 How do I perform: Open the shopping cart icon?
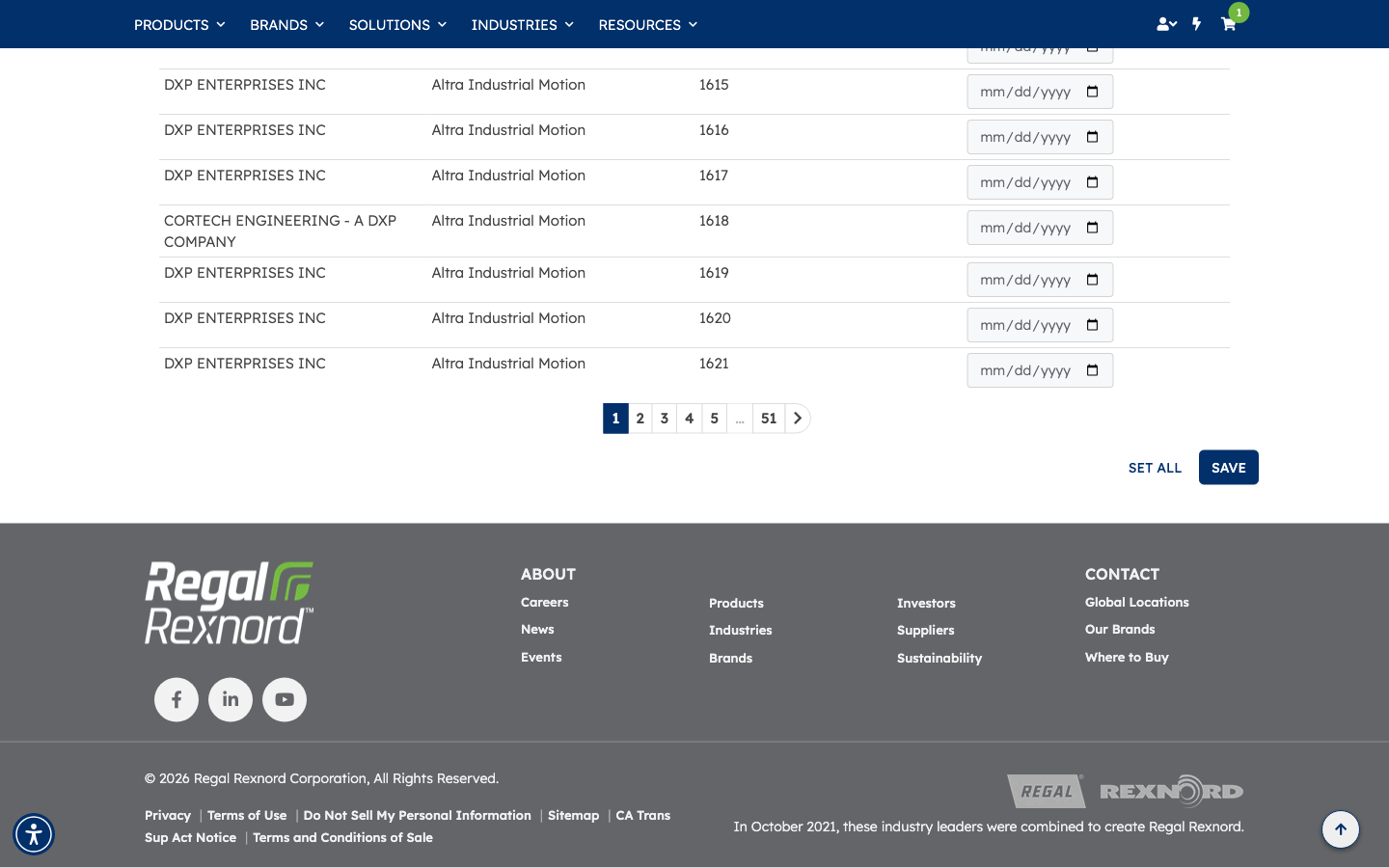coord(1228,24)
